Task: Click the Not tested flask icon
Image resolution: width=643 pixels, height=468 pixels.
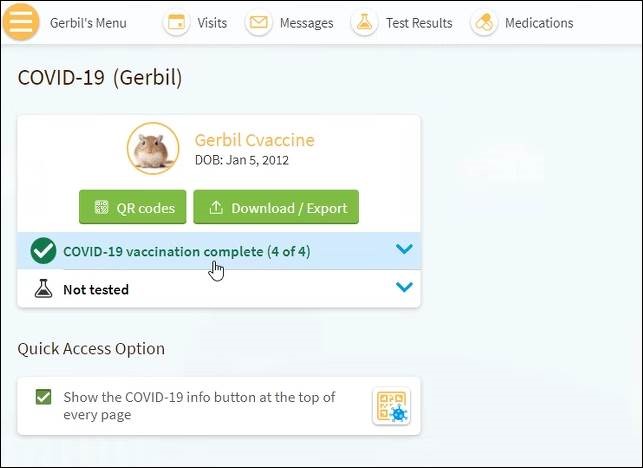Action: coord(43,289)
